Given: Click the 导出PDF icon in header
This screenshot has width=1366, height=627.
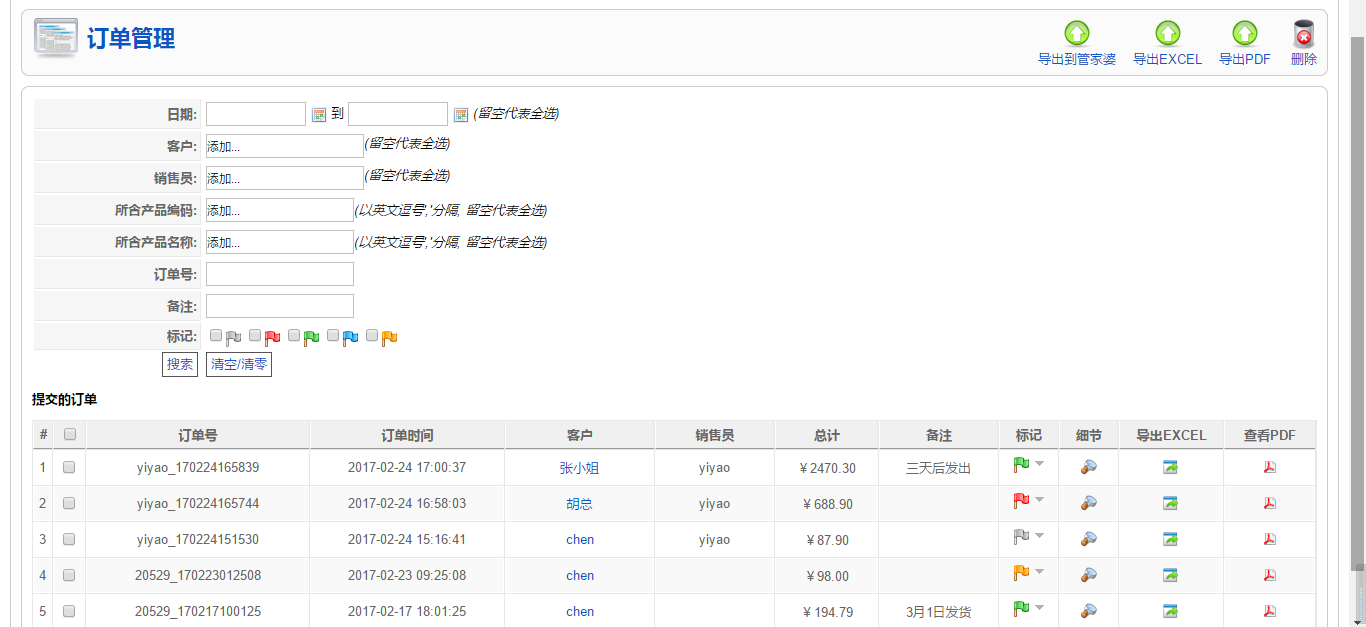Looking at the screenshot, I should 1244,35.
